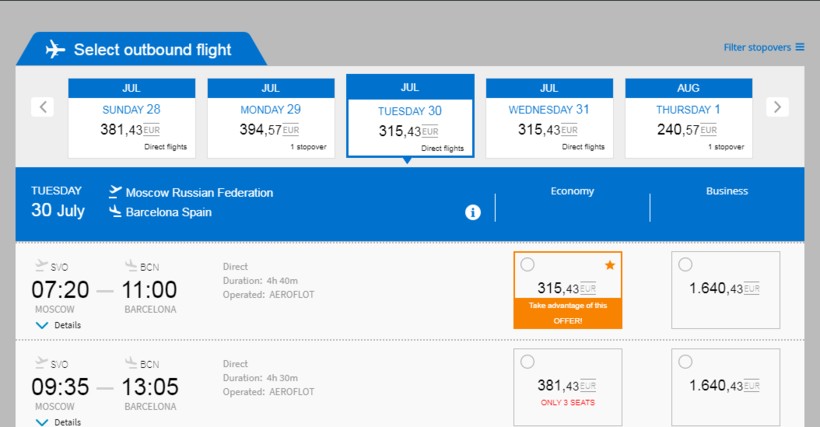
Task: Show later dates with the right arrow
Action: click(778, 106)
